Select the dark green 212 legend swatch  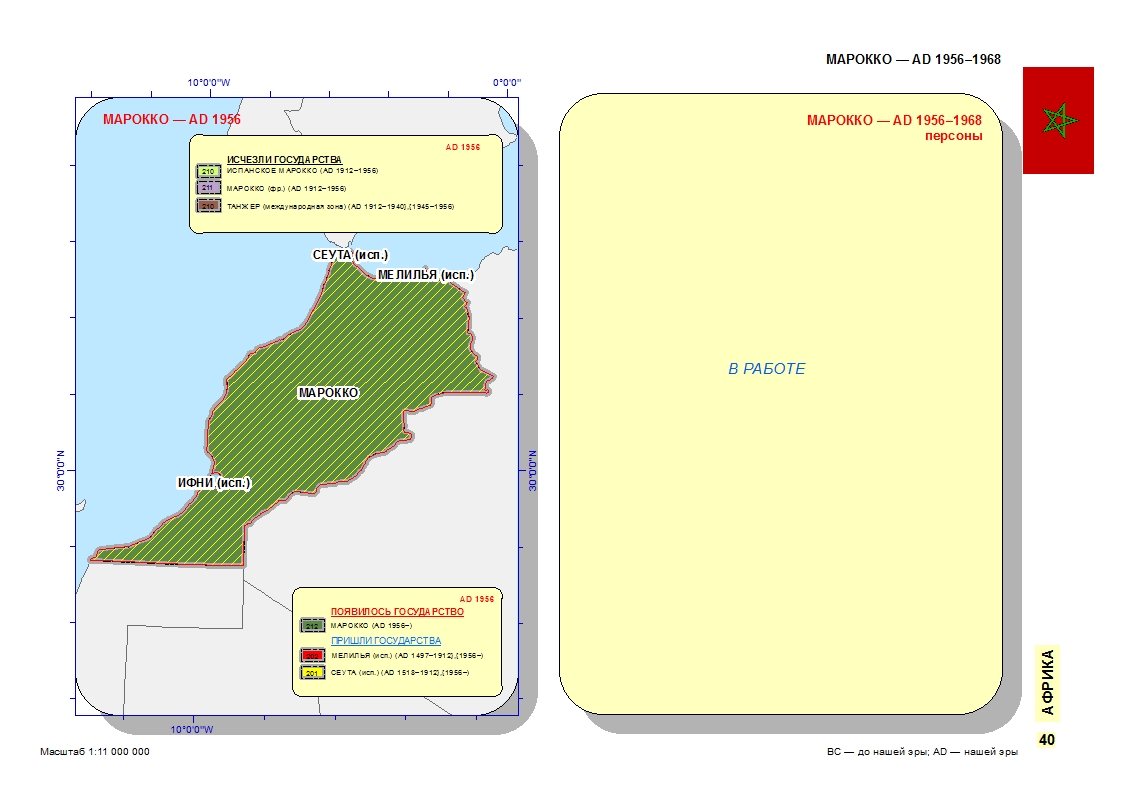[312, 626]
